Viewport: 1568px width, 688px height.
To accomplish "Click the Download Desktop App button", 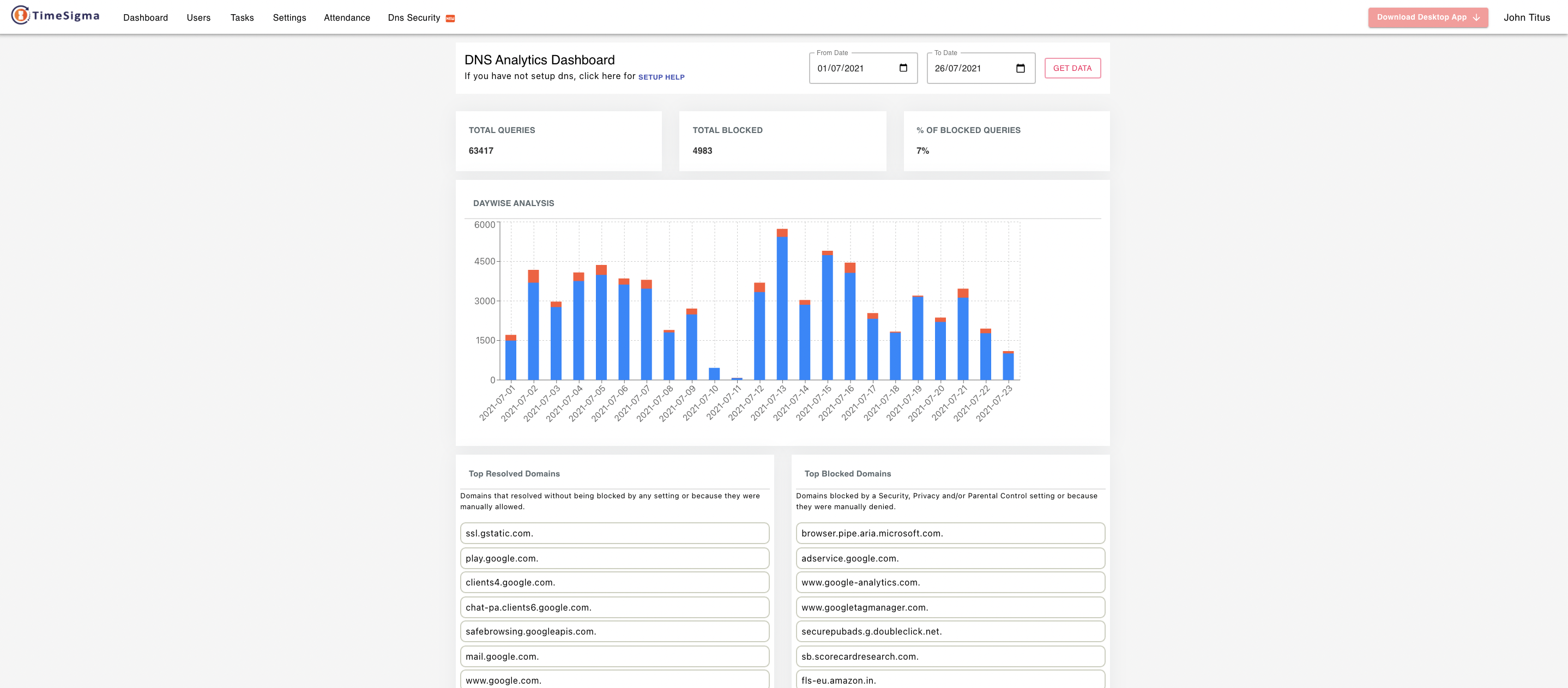I will tap(1421, 17).
